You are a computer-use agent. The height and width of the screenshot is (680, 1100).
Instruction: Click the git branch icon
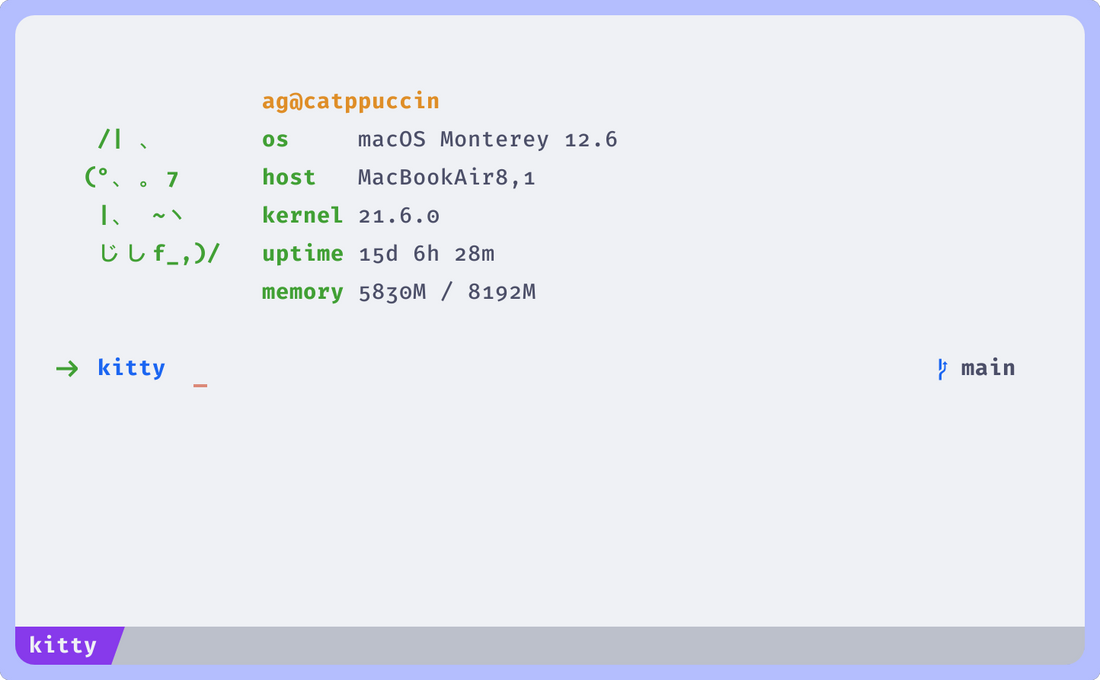942,369
